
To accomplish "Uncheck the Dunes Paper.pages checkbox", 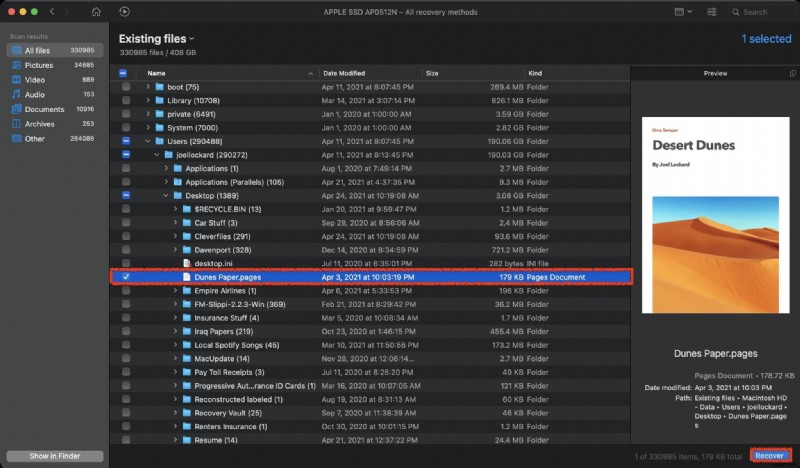I will [x=126, y=277].
